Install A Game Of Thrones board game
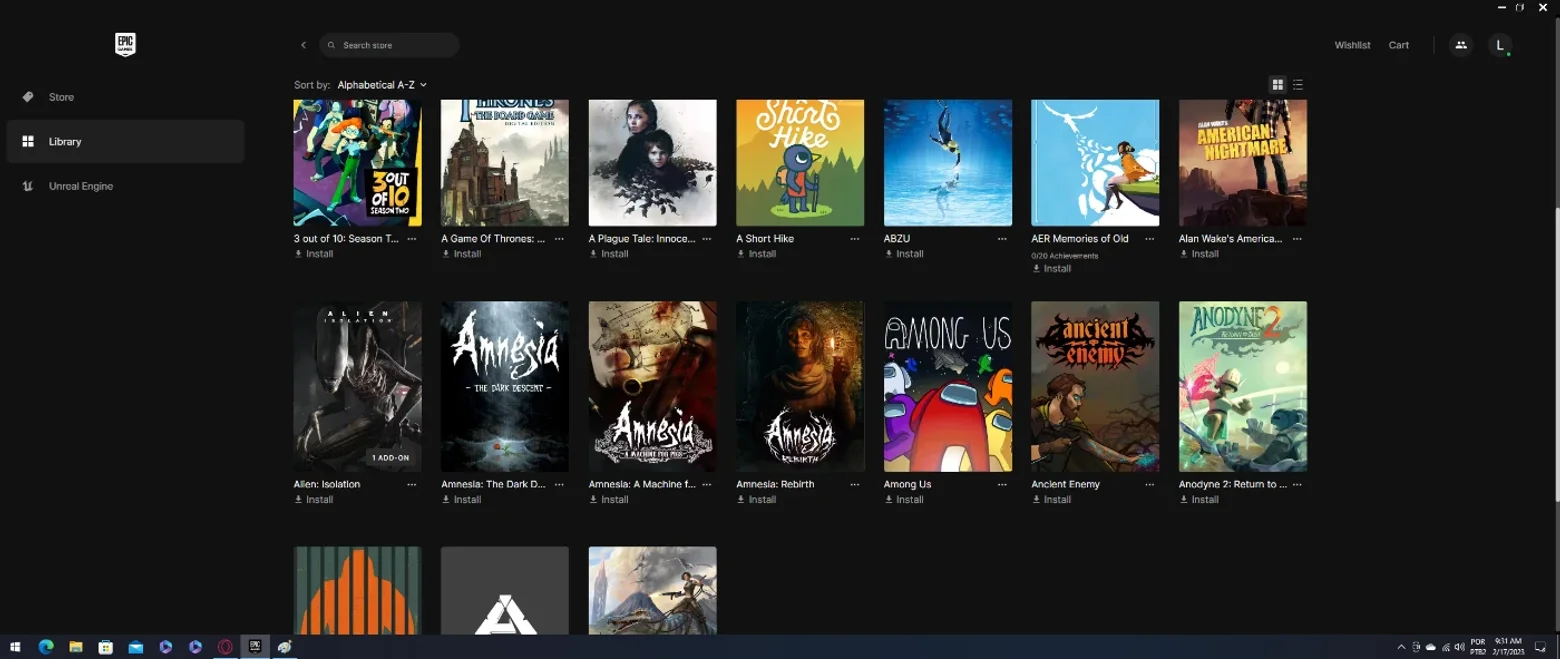The image size is (1560, 659). (462, 254)
